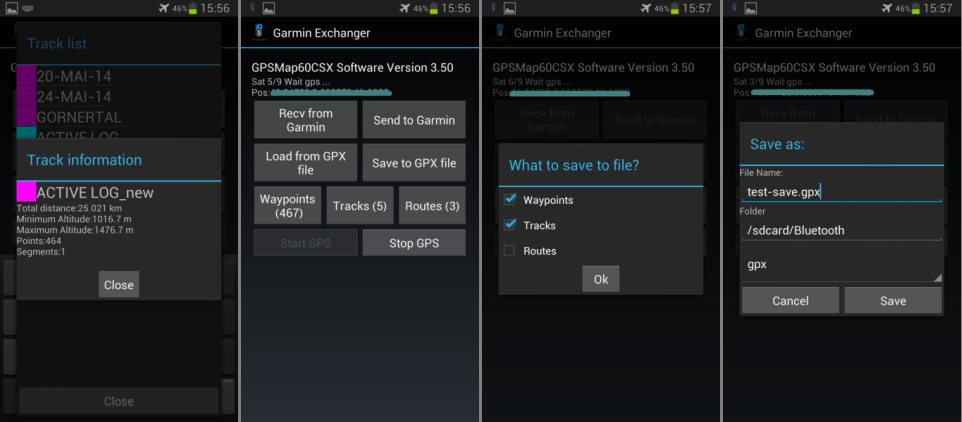The width and height of the screenshot is (962, 422).
Task: Tap the 'Total distance:25.021 km' line
Action: (x=69, y=208)
